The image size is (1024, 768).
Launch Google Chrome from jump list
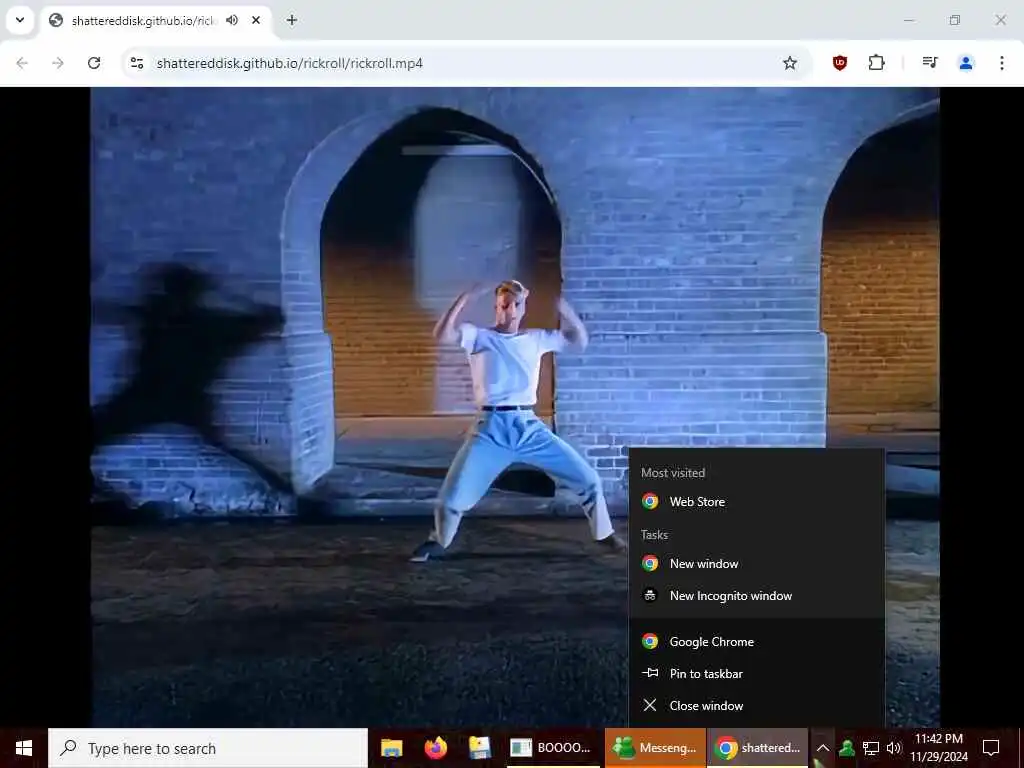(756, 642)
